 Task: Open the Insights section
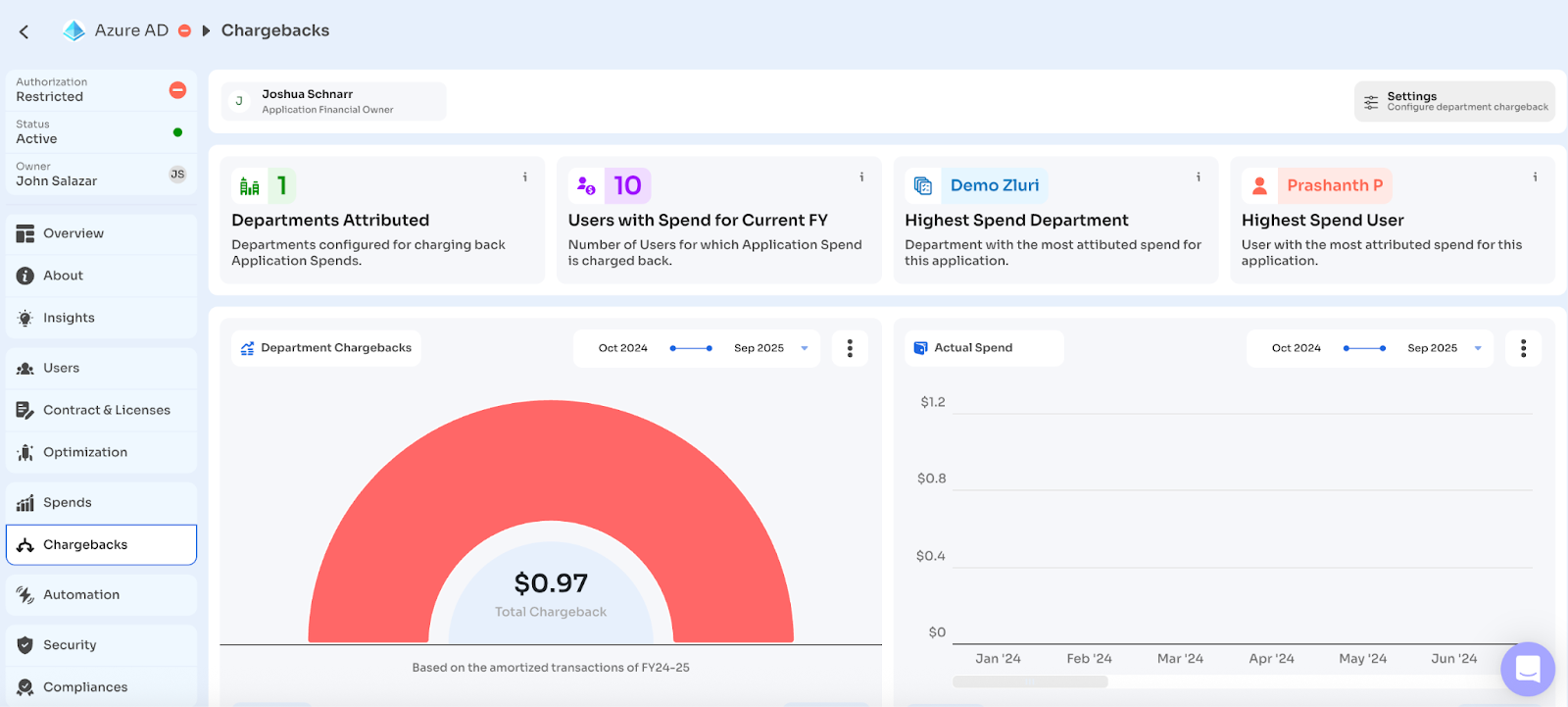[101, 318]
